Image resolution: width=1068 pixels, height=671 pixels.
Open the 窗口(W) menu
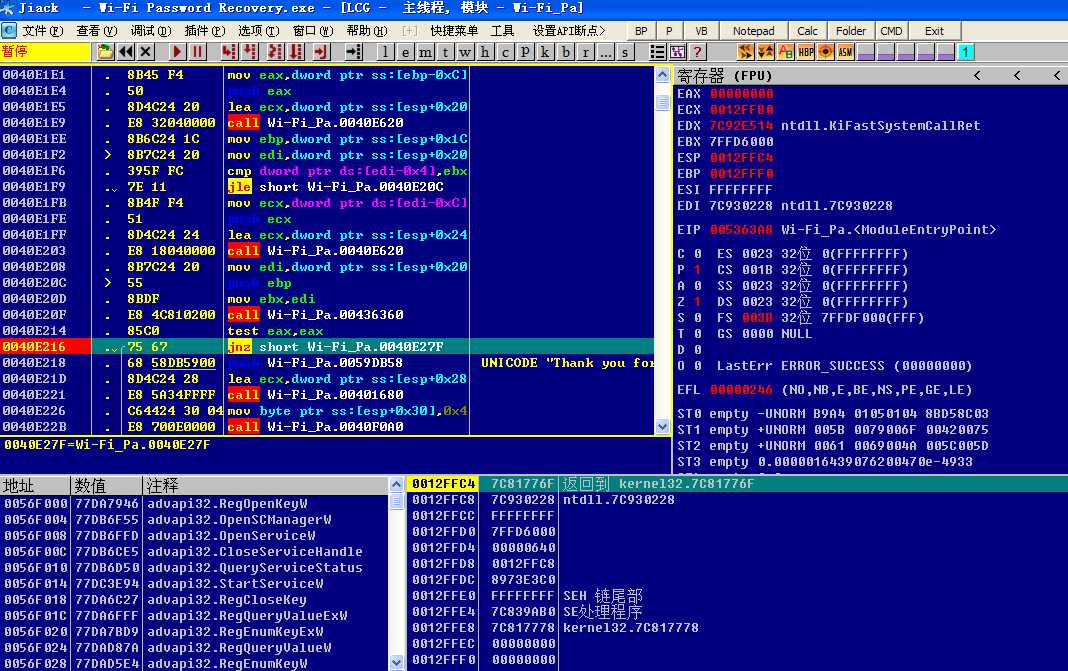click(x=313, y=31)
